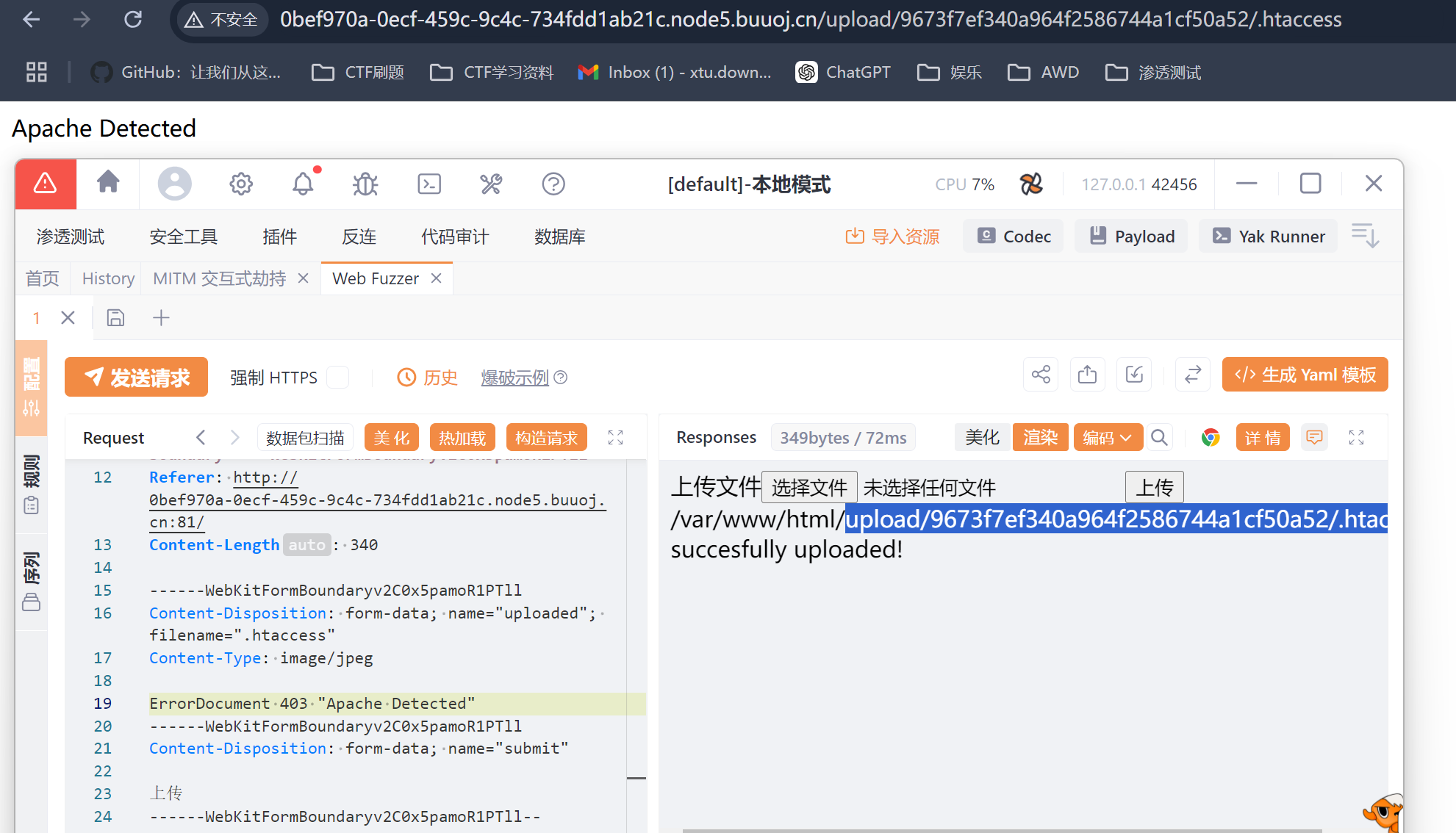Click the save icon next to tab 1
1456x833 pixels.
[x=115, y=318]
